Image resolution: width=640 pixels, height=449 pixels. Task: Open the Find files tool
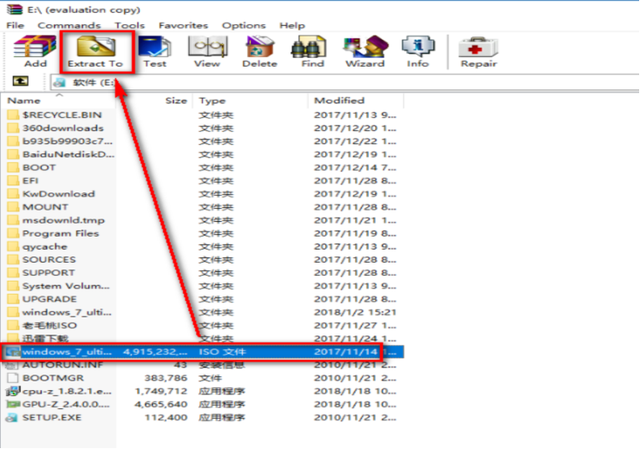tap(313, 51)
